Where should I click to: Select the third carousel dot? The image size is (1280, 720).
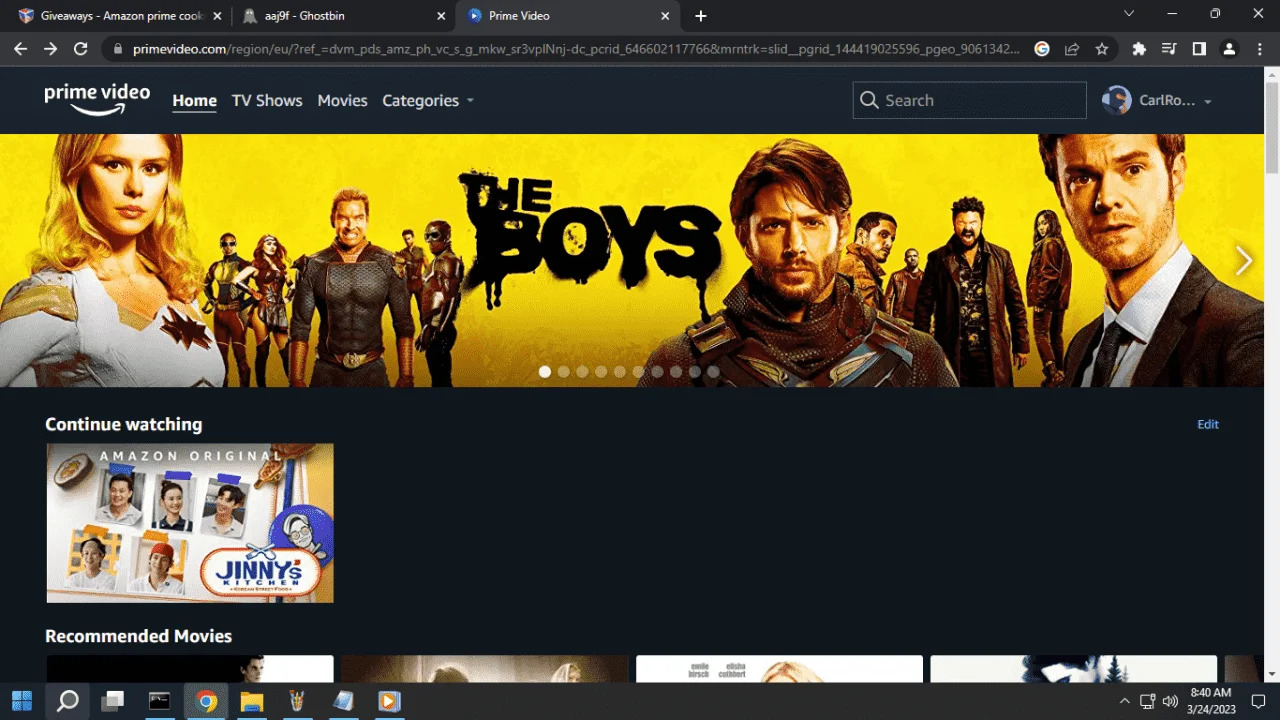pyautogui.click(x=582, y=371)
